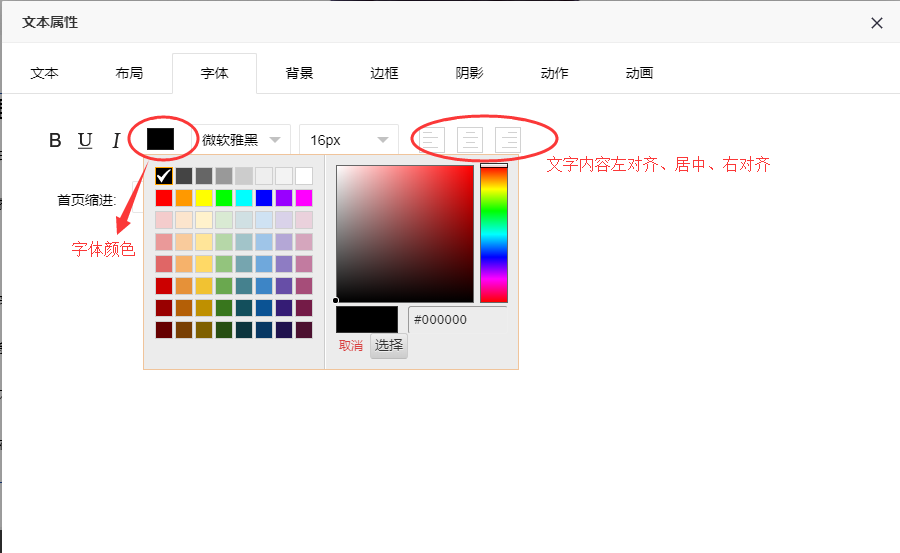Toggle bold text formatting
The image size is (900, 553).
click(56, 141)
